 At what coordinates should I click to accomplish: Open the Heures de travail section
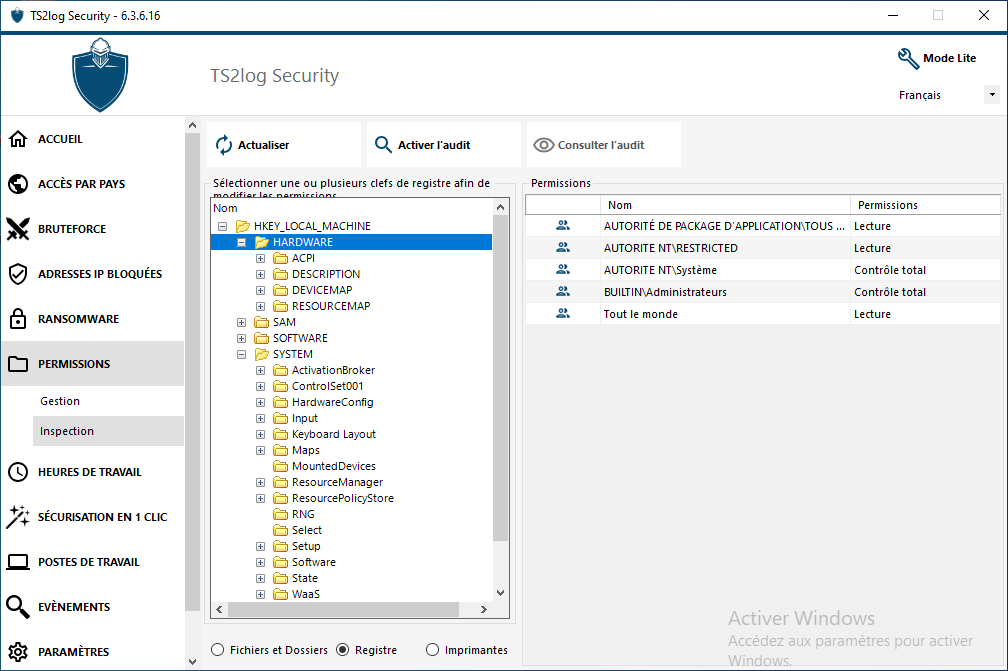93,472
